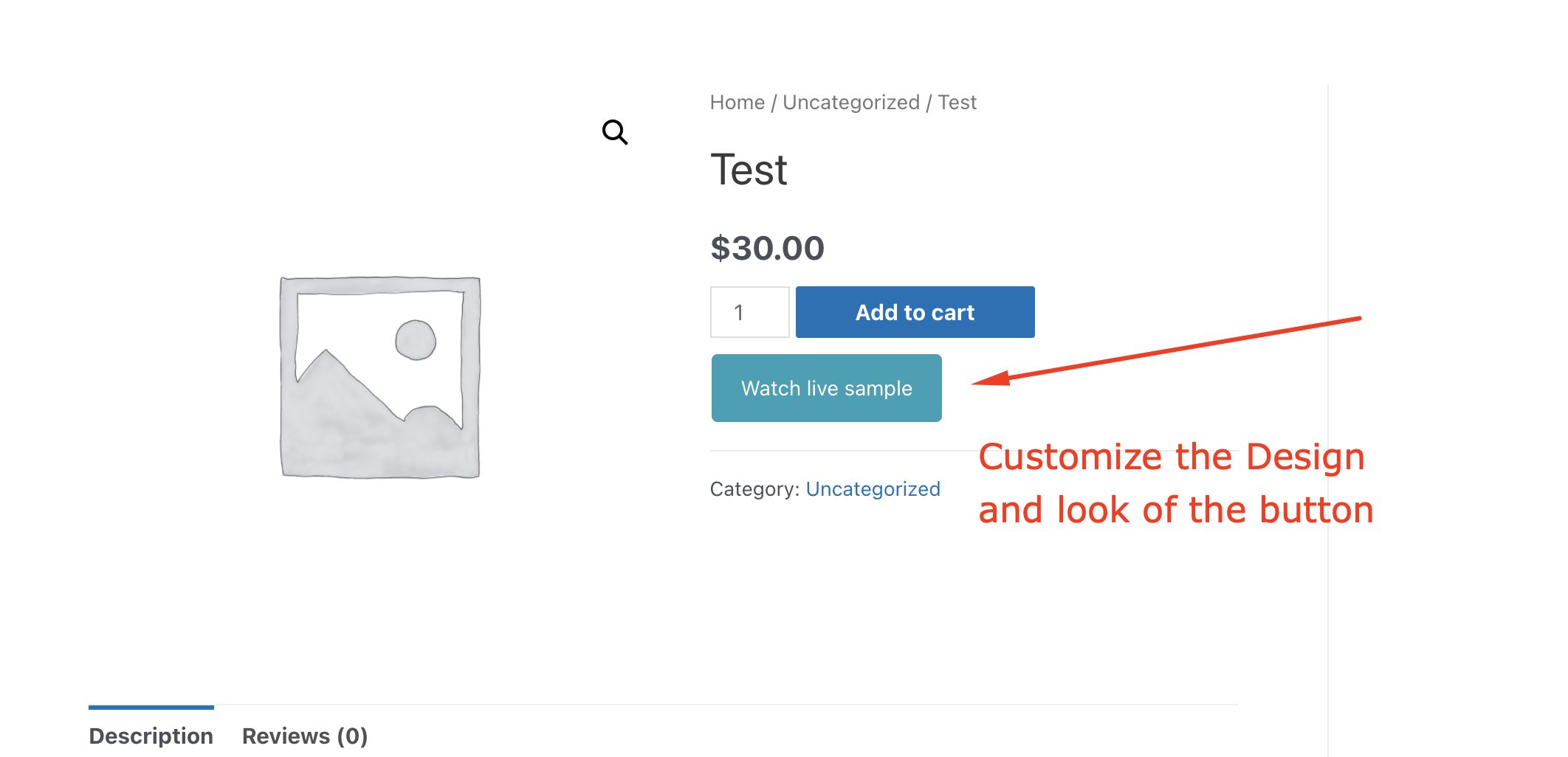Click the Test breadcrumb text
The width and height of the screenshot is (1568, 757).
point(957,103)
